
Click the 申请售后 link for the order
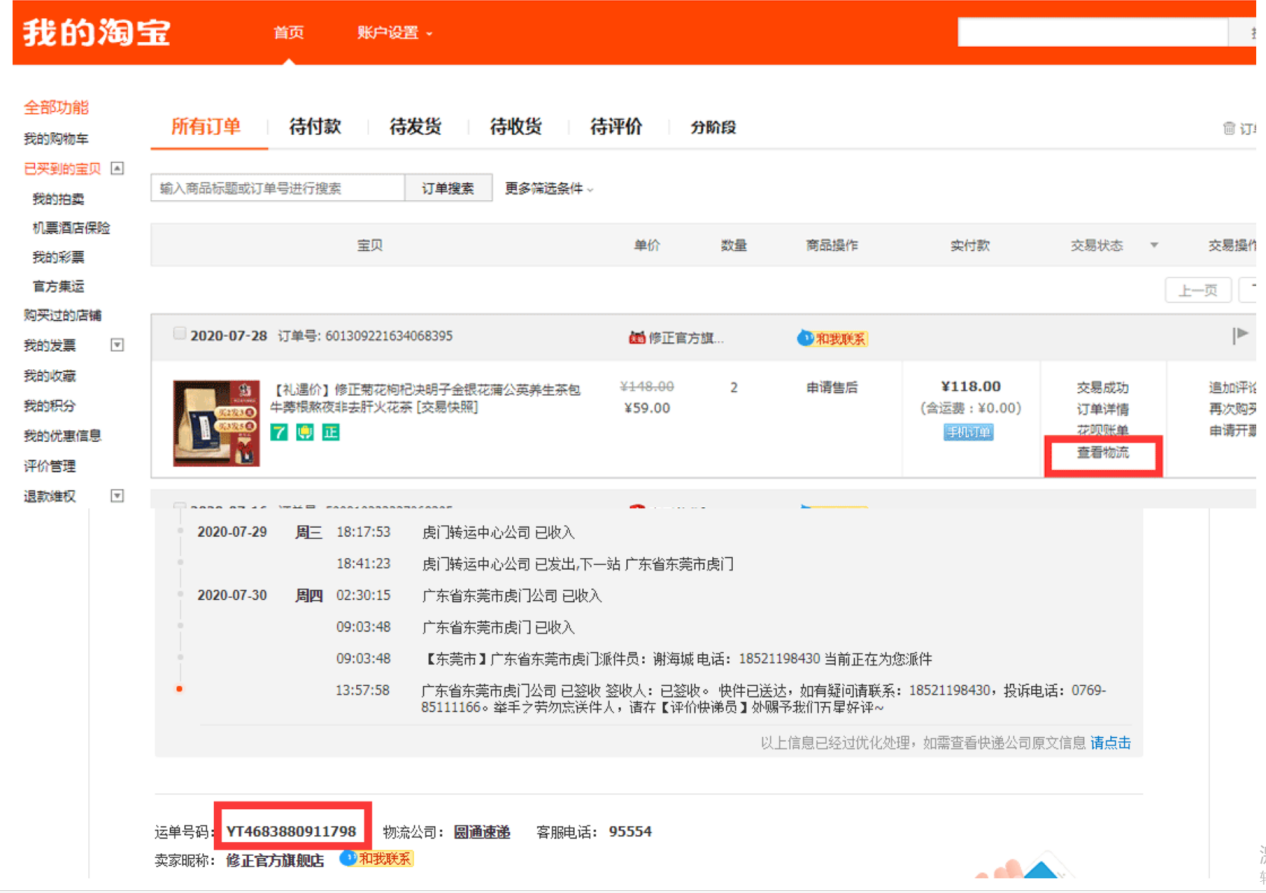click(x=832, y=387)
